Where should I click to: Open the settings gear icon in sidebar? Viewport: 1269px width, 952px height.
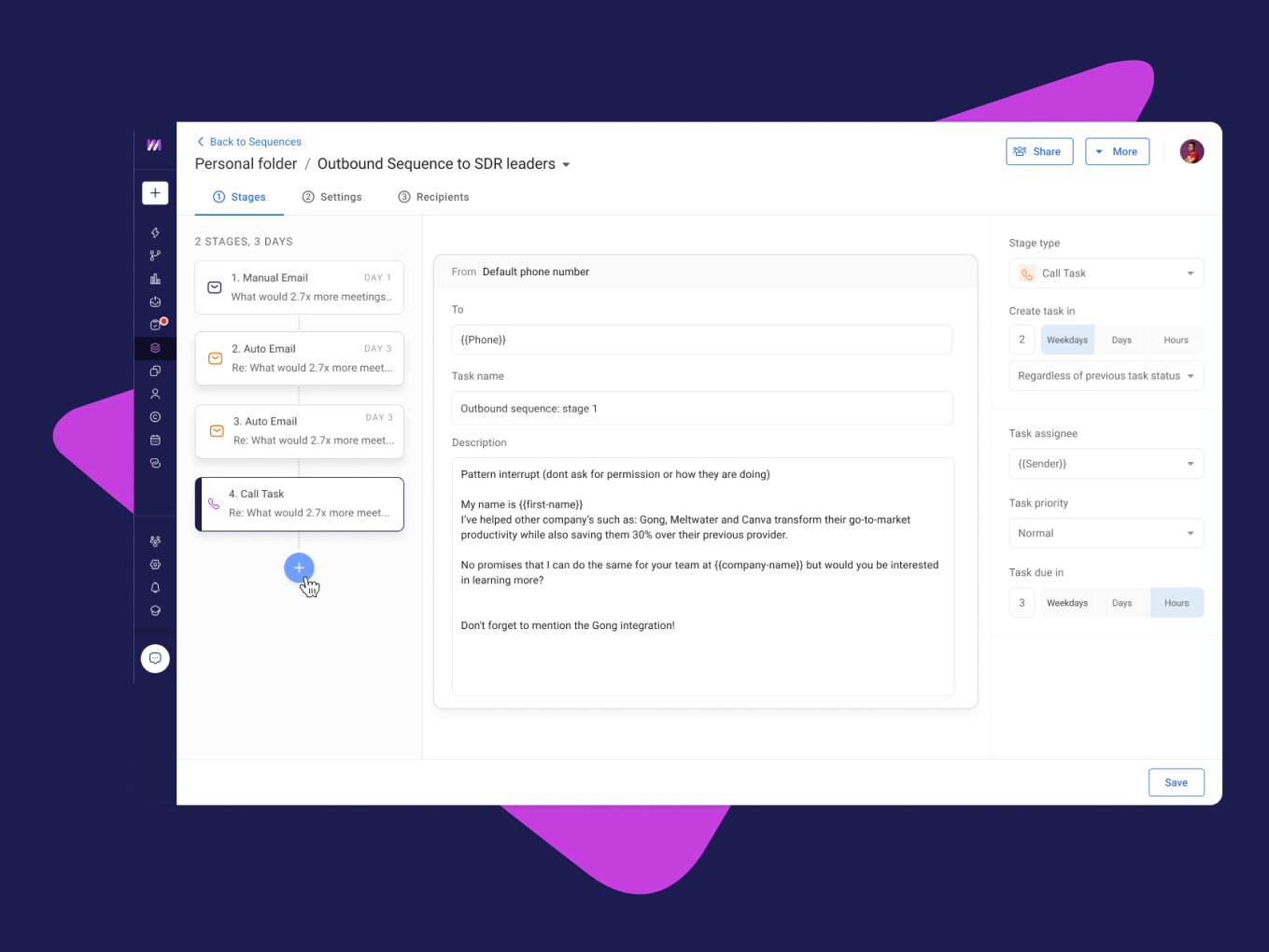point(155,564)
